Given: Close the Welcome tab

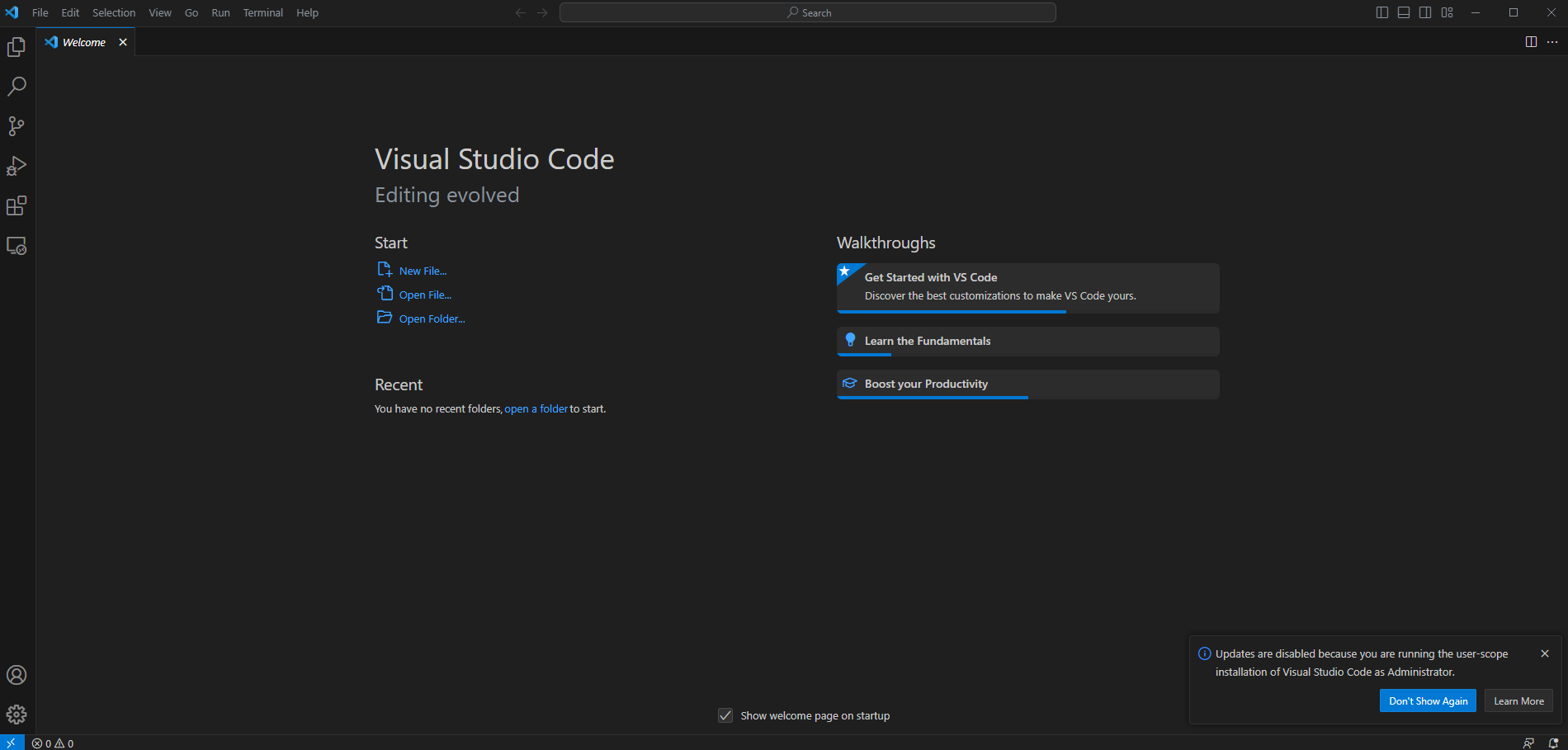Looking at the screenshot, I should pyautogui.click(x=123, y=42).
